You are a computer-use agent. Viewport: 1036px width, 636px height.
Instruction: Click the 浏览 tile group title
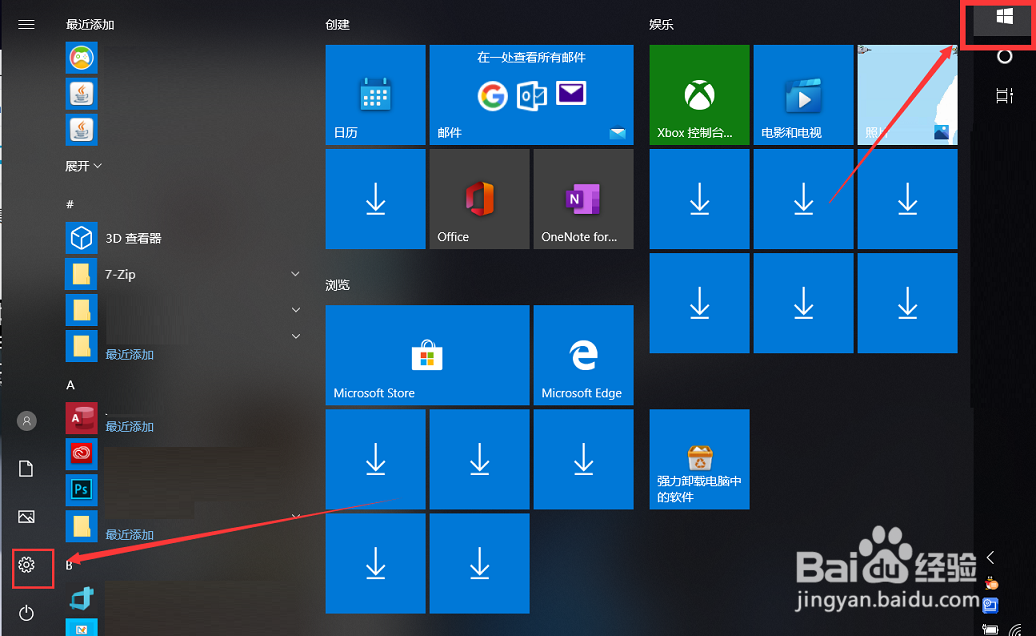pos(338,285)
